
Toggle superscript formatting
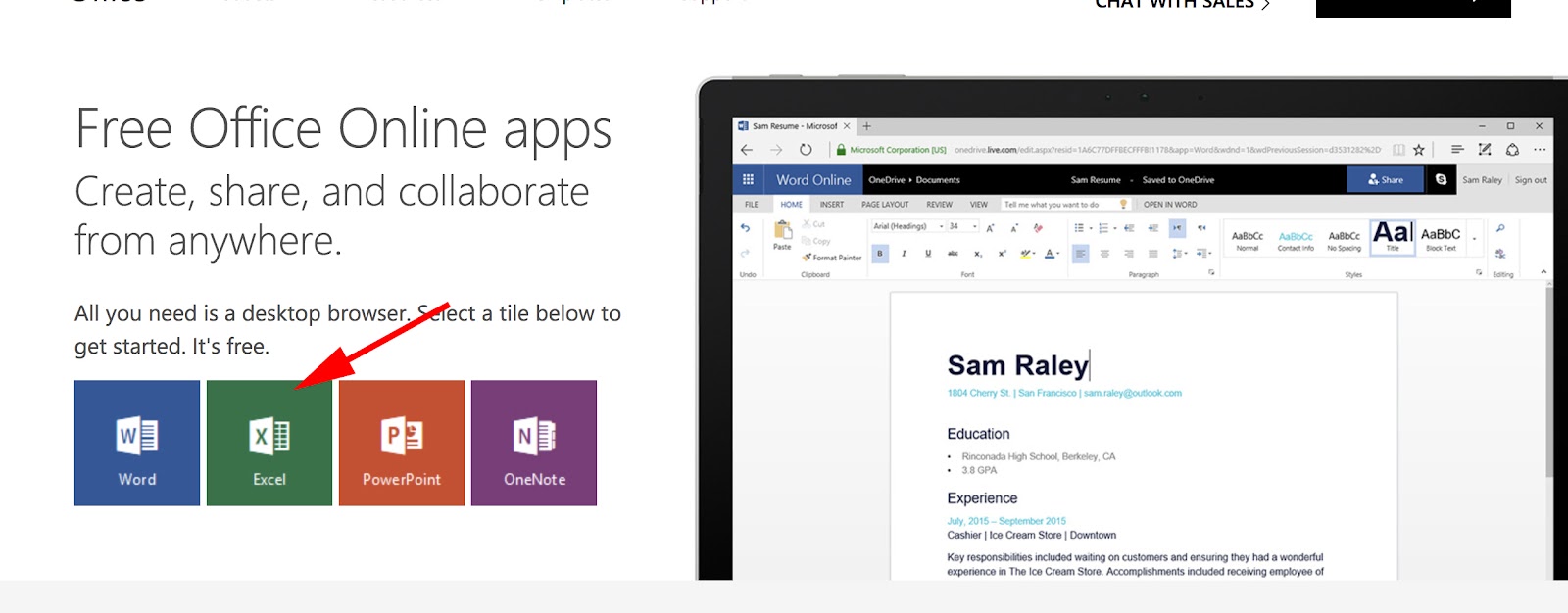1002,254
